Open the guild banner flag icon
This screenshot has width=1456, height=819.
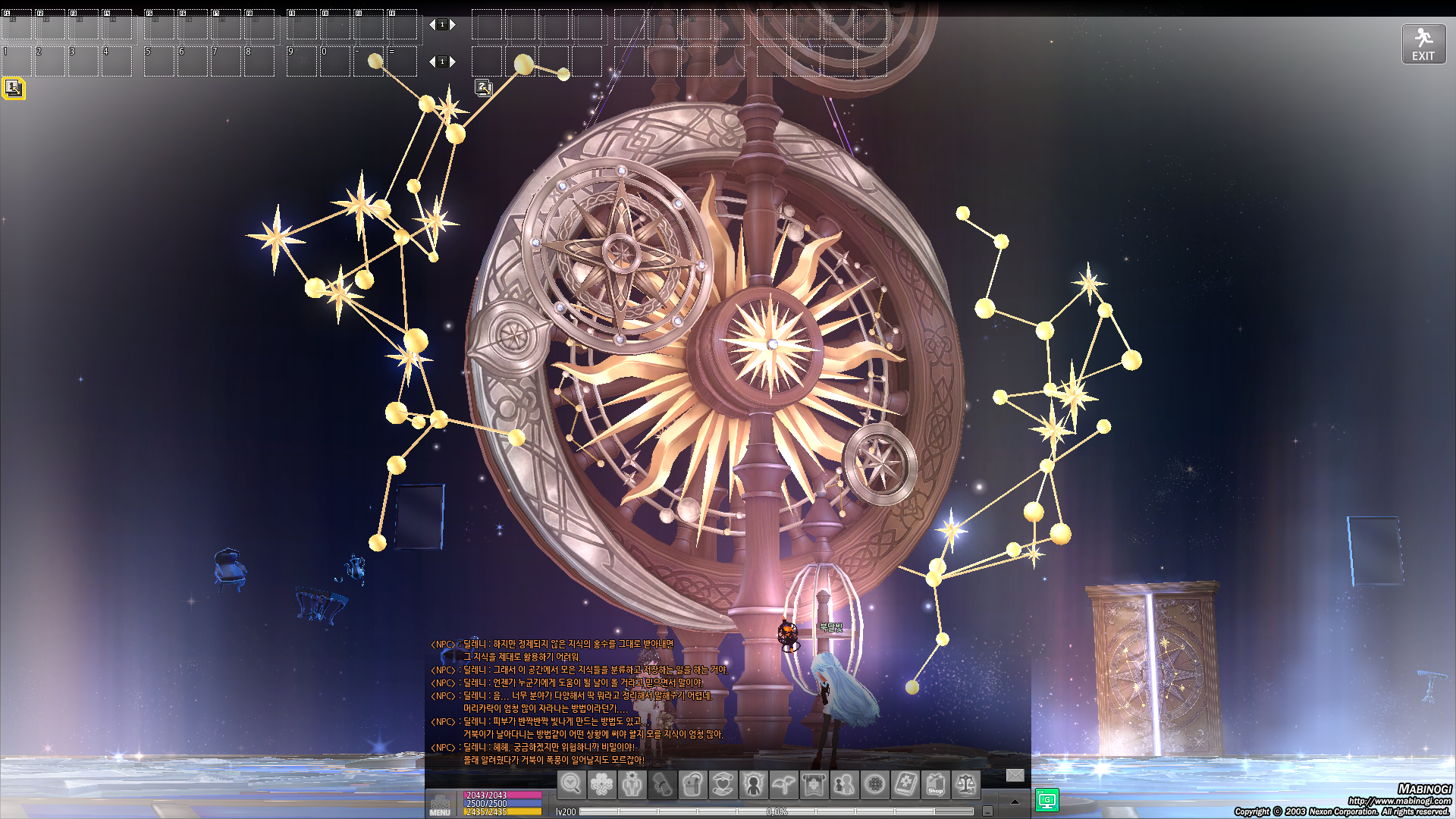pyautogui.click(x=814, y=785)
